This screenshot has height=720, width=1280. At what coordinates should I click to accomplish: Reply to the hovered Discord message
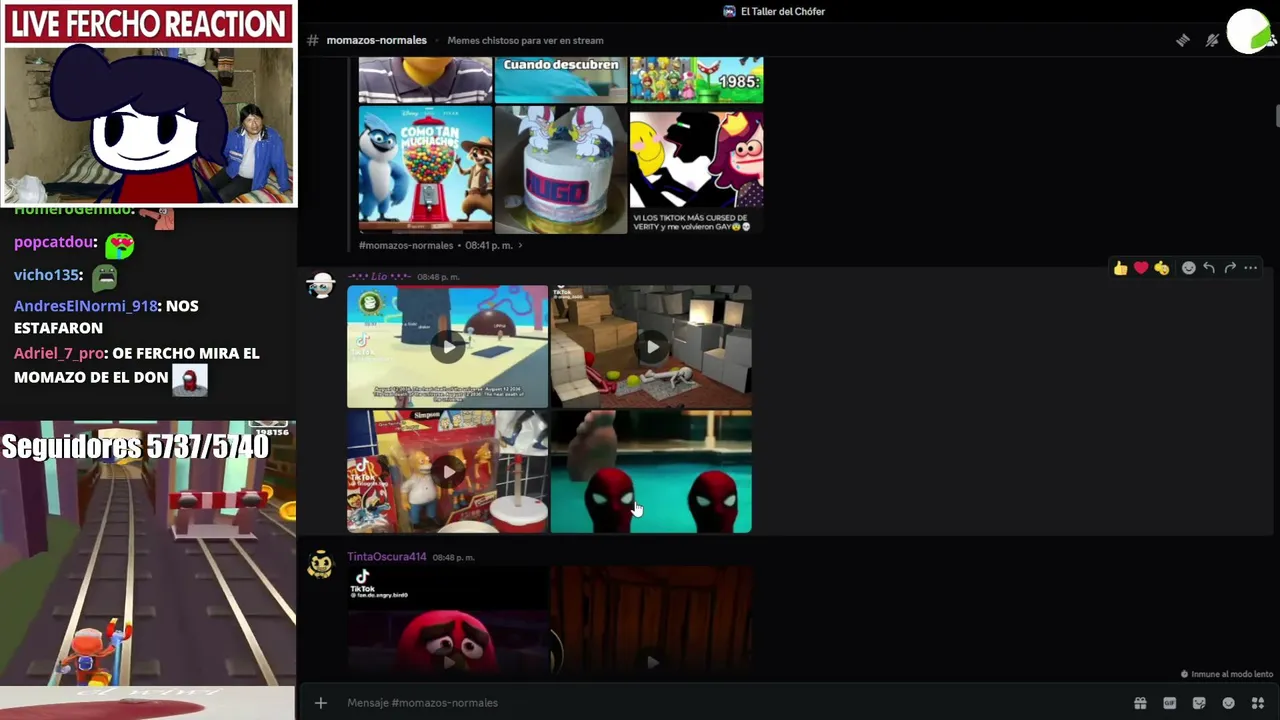(x=1209, y=268)
